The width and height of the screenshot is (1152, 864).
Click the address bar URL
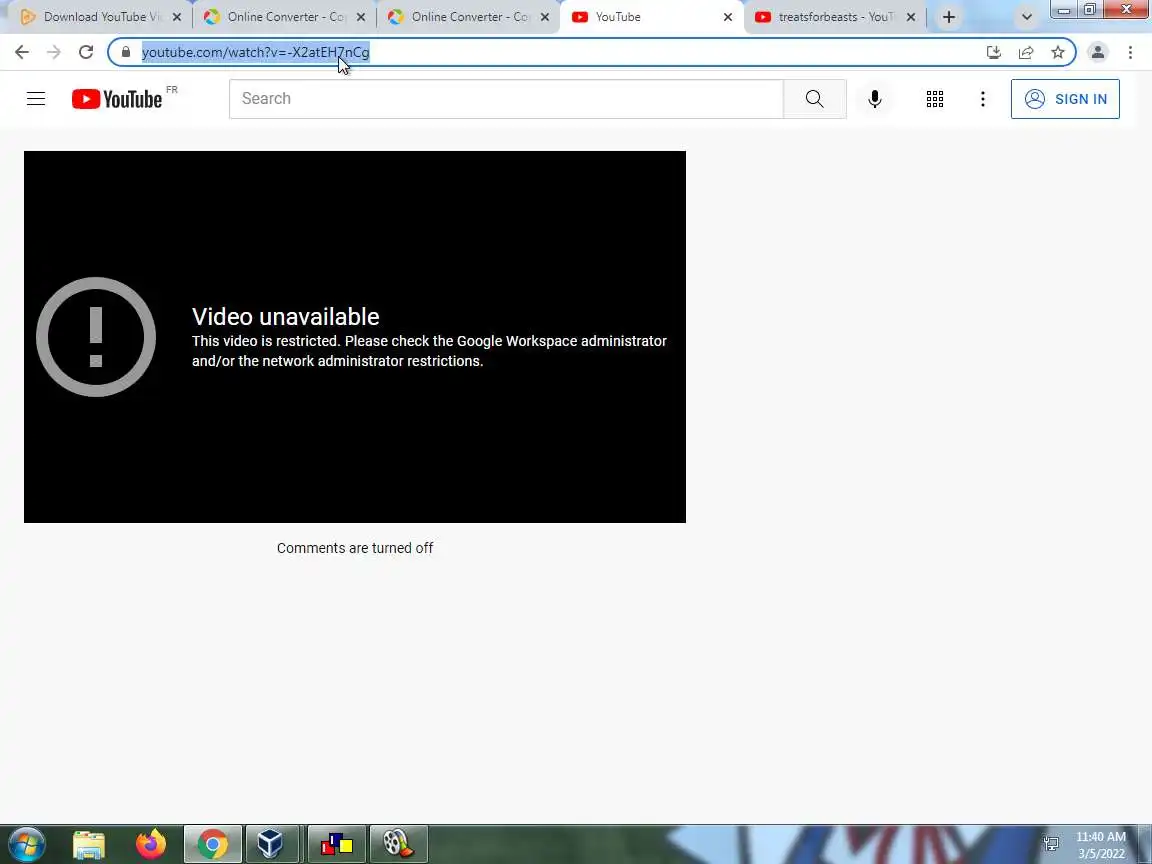[x=255, y=52]
